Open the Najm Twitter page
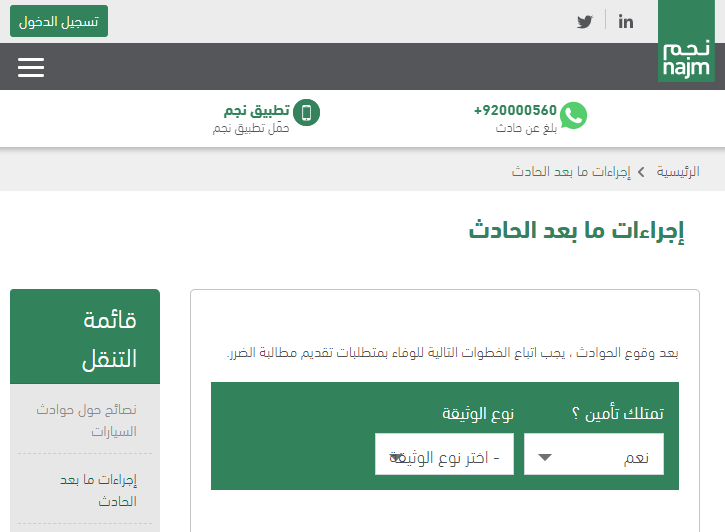Image resolution: width=725 pixels, height=532 pixels. pos(585,21)
